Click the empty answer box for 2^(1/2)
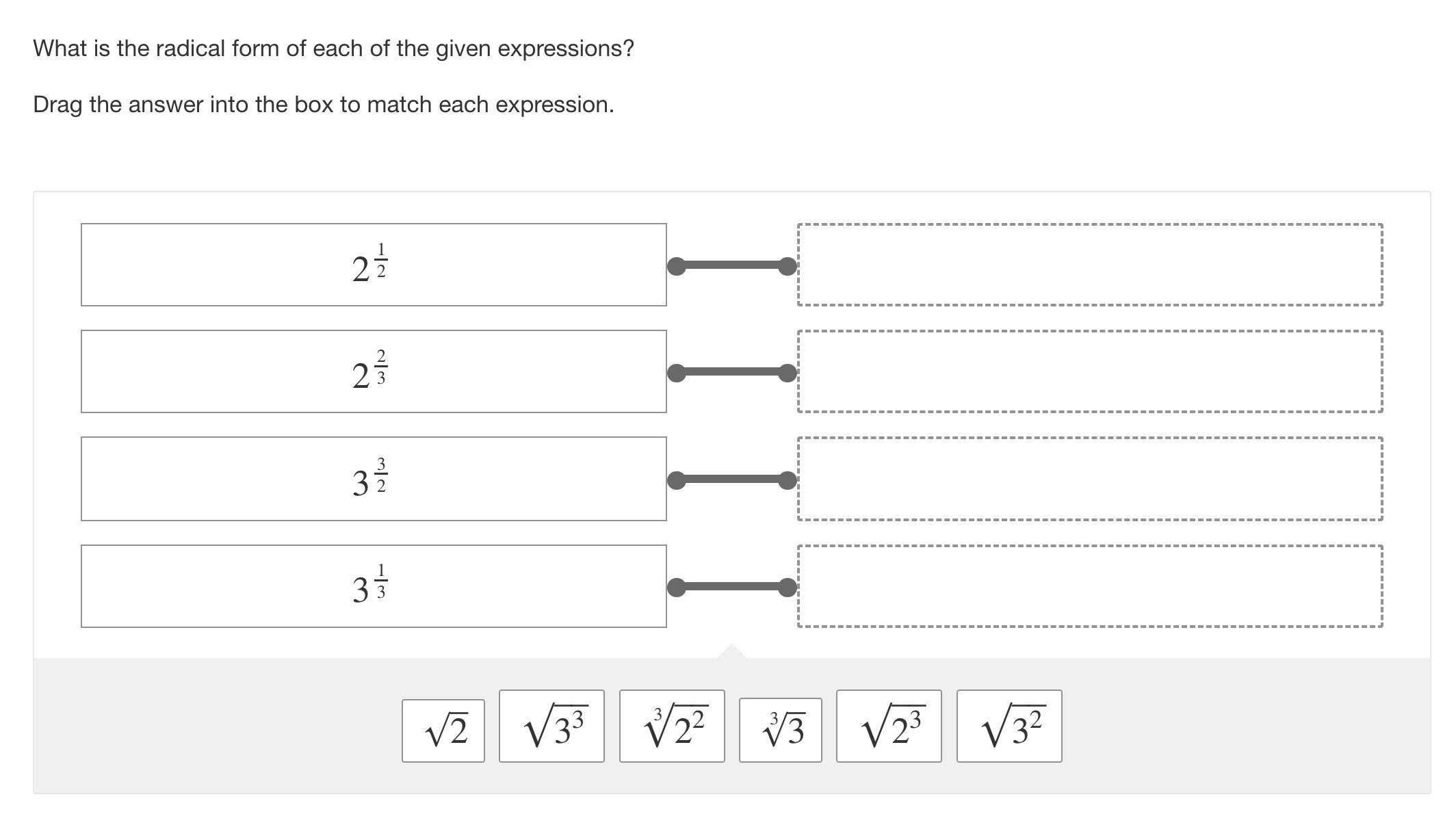Screen dimensions: 1456x814 (1089, 265)
